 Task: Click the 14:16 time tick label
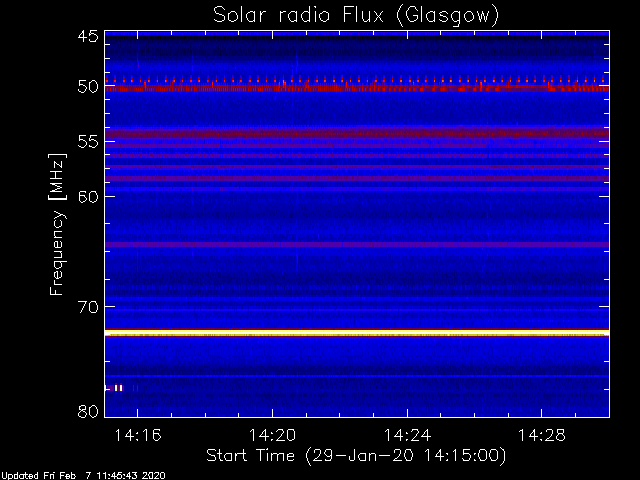(x=138, y=435)
